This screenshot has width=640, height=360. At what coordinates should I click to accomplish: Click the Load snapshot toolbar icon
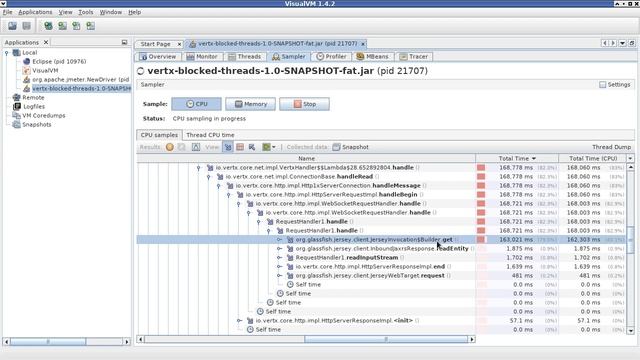pyautogui.click(x=12, y=26)
